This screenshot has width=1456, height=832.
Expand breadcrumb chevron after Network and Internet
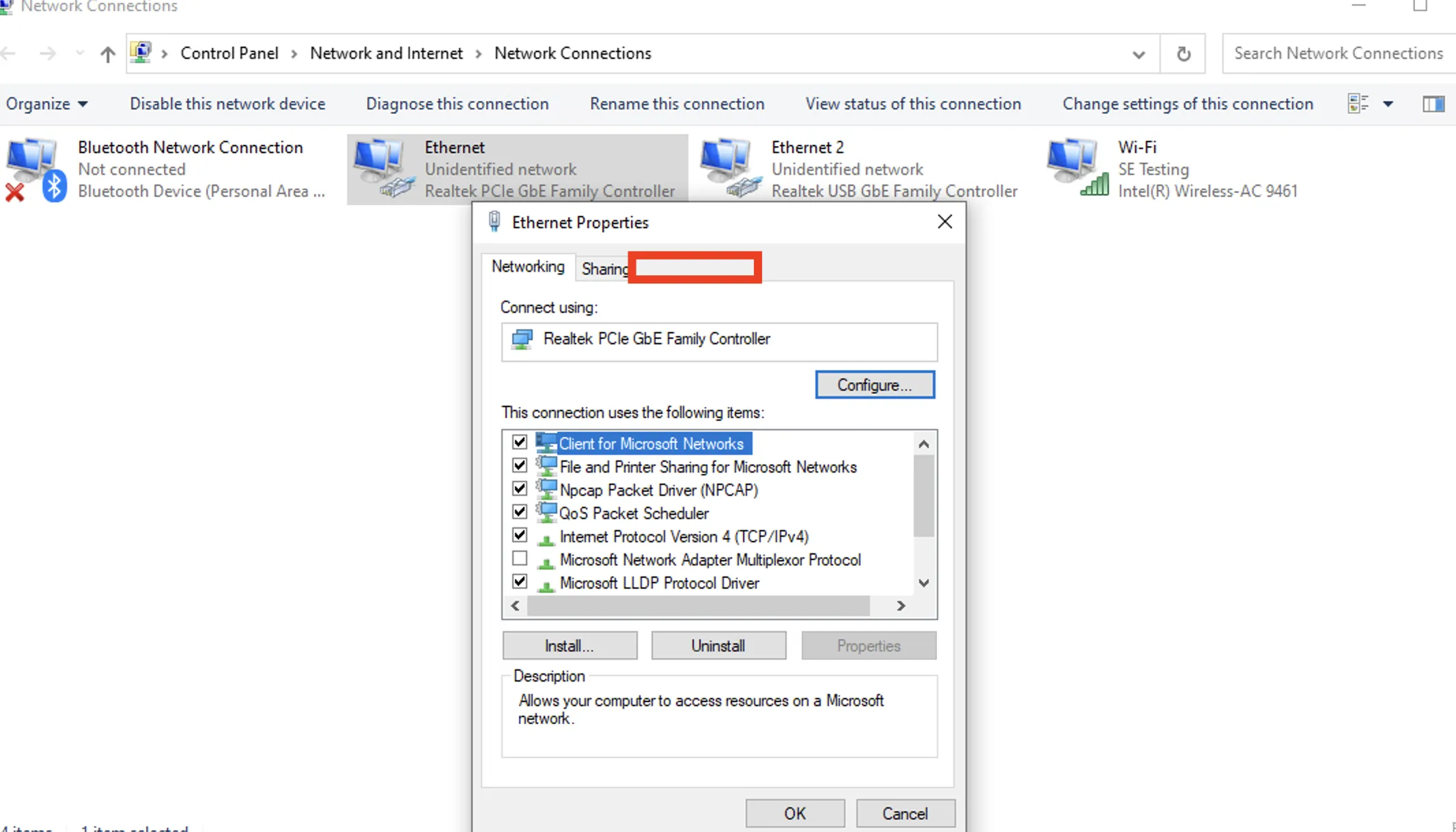[479, 53]
